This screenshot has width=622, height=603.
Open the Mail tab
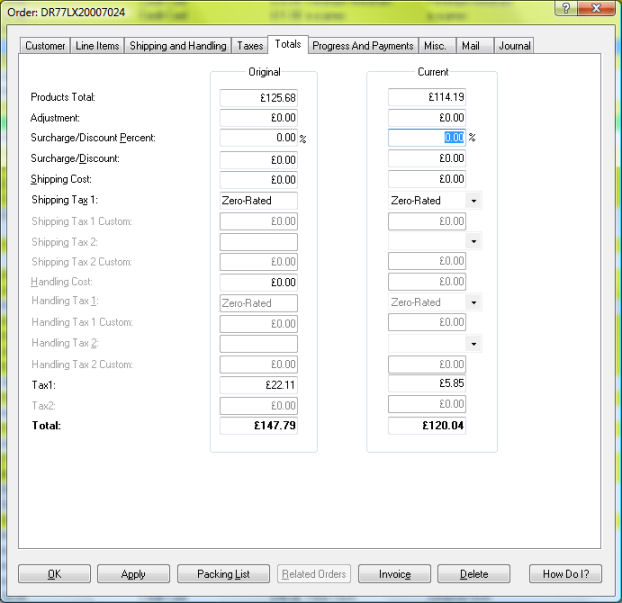(x=470, y=46)
